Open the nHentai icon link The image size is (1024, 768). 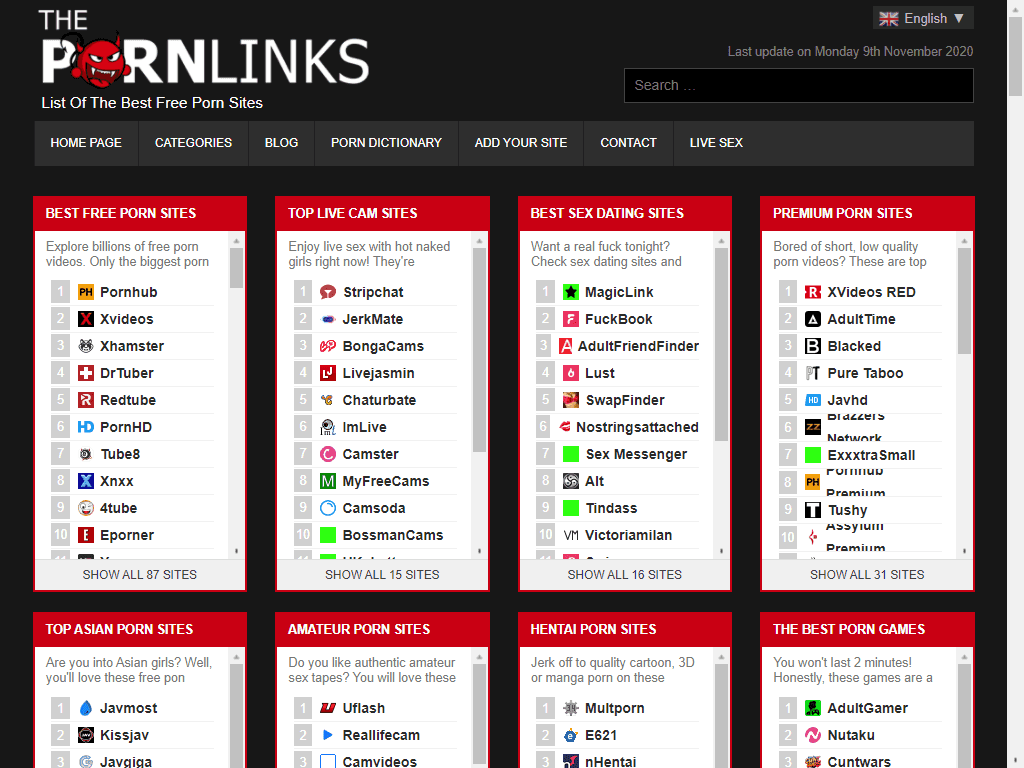coord(569,761)
